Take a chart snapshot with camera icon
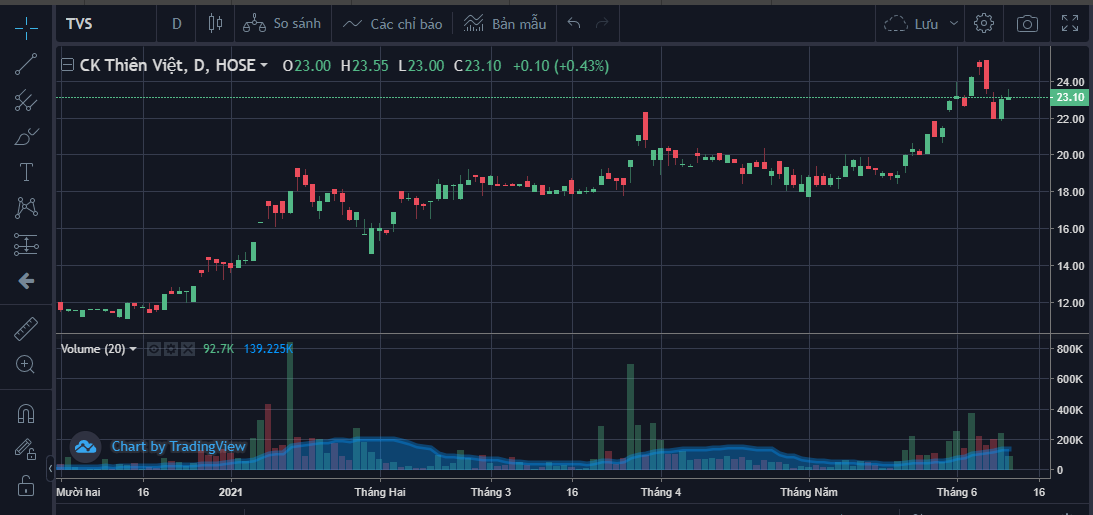 (1027, 23)
